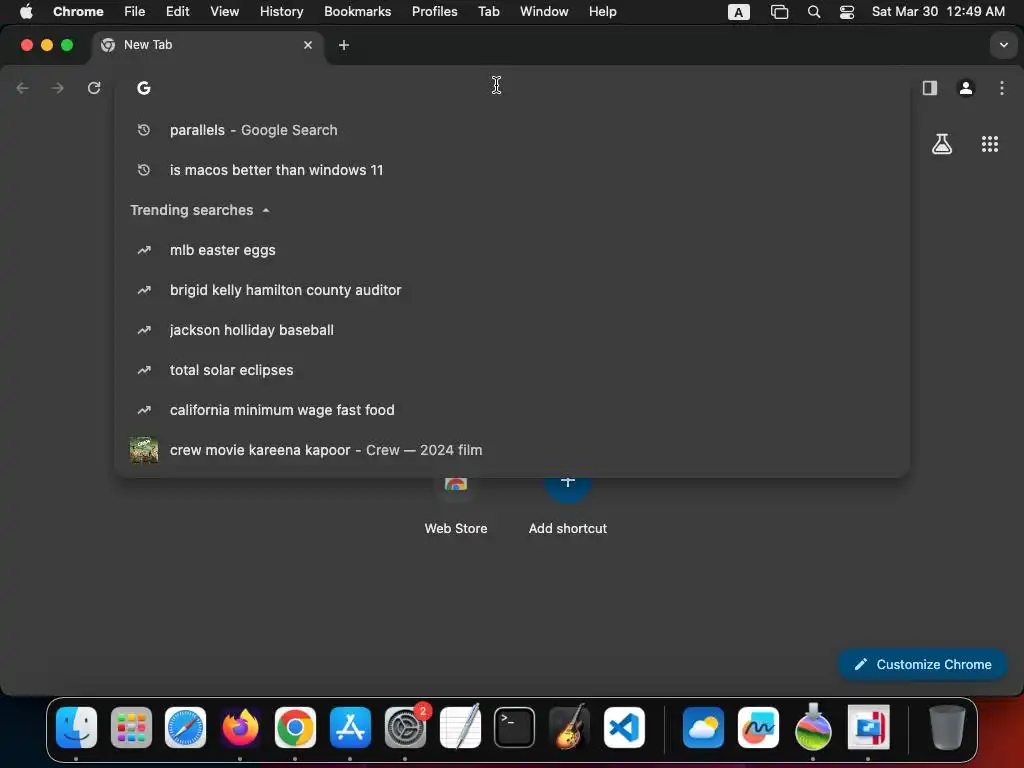Open the View menu
This screenshot has height=768, width=1024.
pos(224,11)
